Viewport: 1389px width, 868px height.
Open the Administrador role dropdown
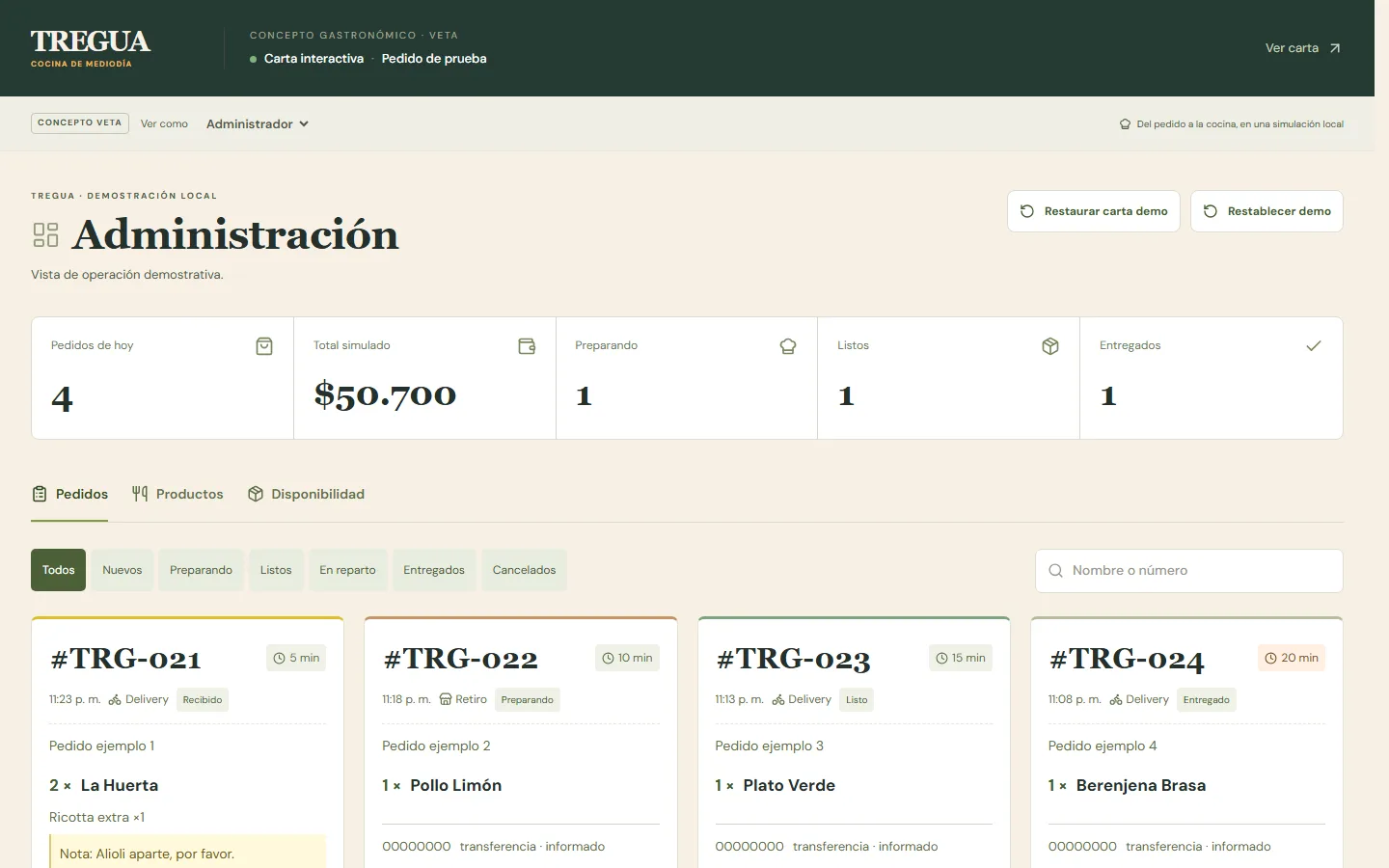coord(258,123)
